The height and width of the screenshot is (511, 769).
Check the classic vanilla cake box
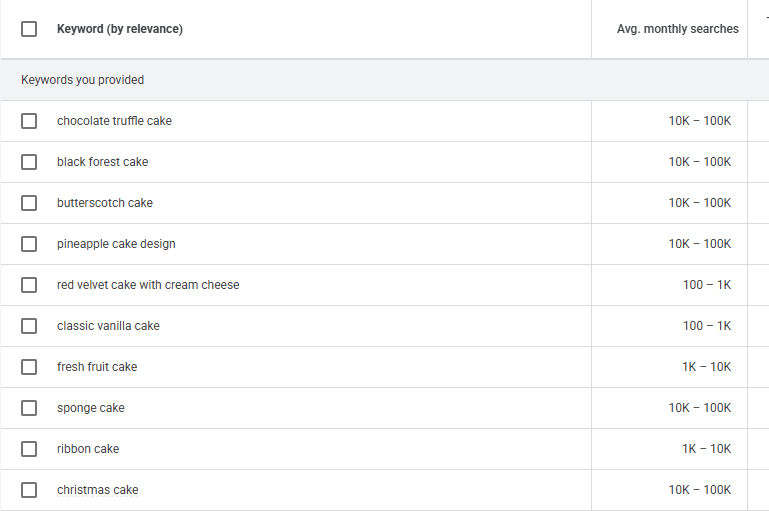pos(29,326)
